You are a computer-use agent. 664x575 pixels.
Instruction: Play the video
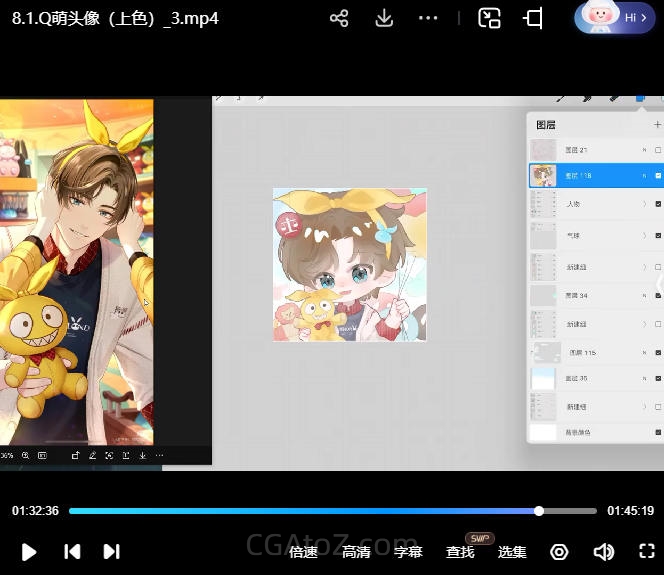tap(29, 551)
